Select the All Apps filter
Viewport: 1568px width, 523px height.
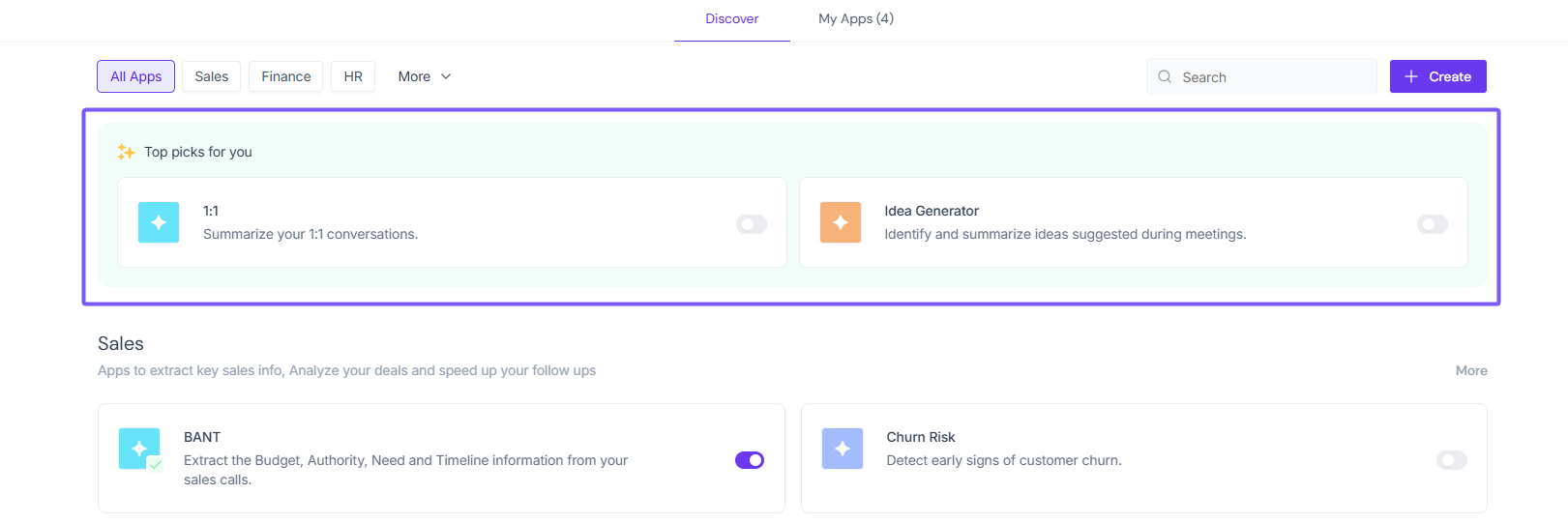135,76
